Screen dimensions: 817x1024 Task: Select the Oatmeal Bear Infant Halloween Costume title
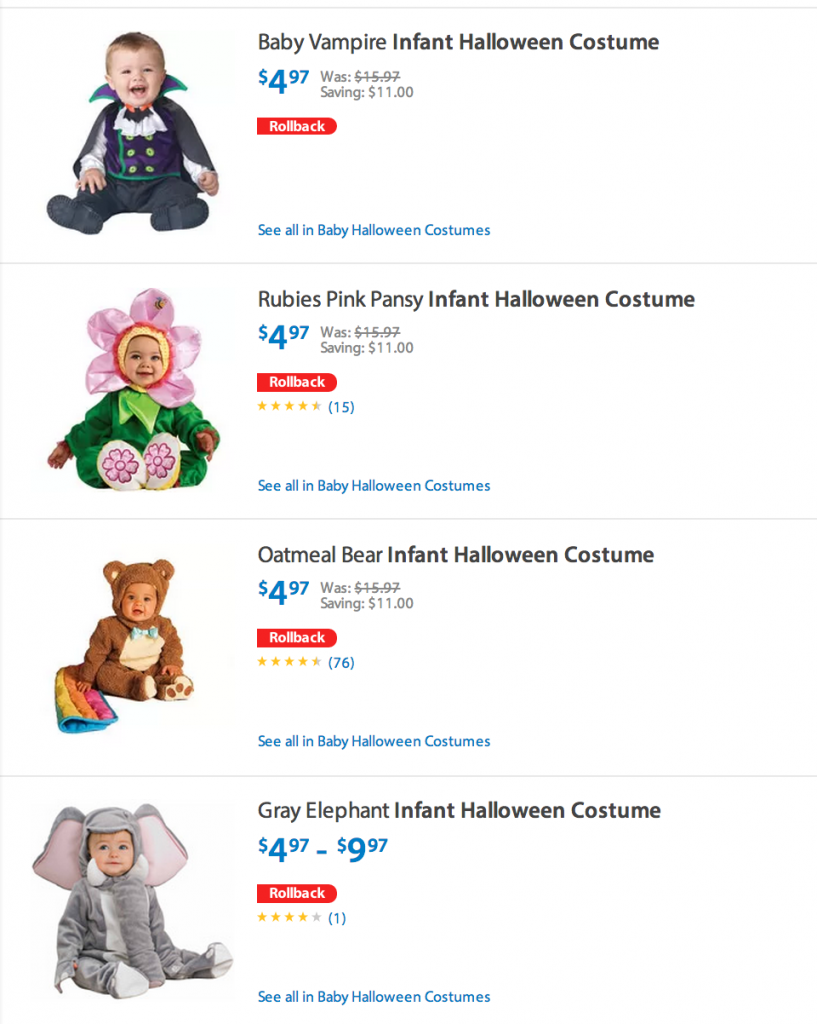point(455,555)
